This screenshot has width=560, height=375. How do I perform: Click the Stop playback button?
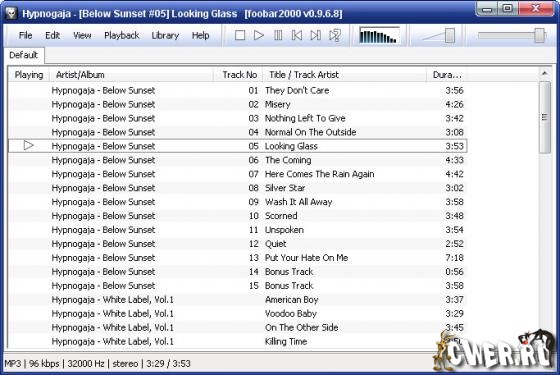pos(240,35)
